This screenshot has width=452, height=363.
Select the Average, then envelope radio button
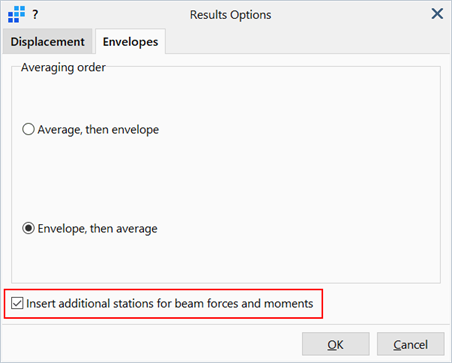pos(28,129)
